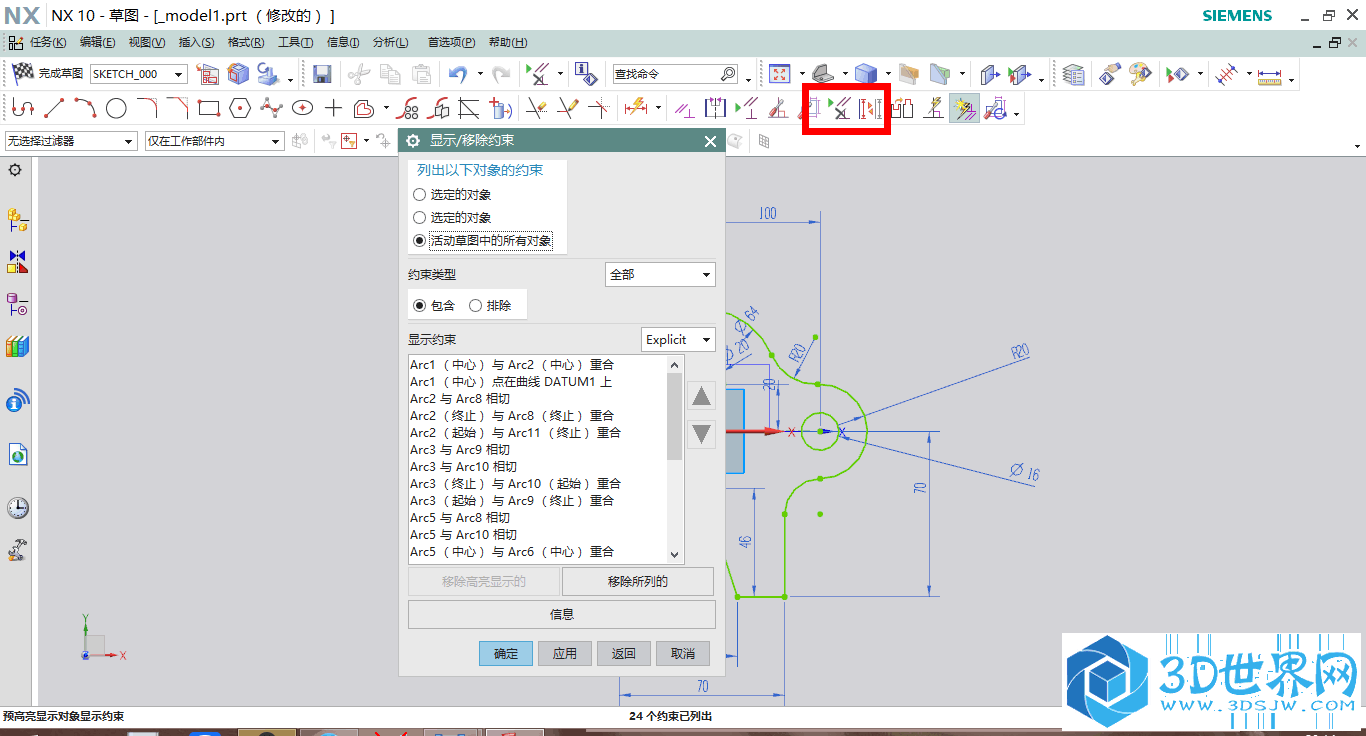Image resolution: width=1366 pixels, height=736 pixels.
Task: Click the Fit view icon in toolbar
Action: click(779, 74)
